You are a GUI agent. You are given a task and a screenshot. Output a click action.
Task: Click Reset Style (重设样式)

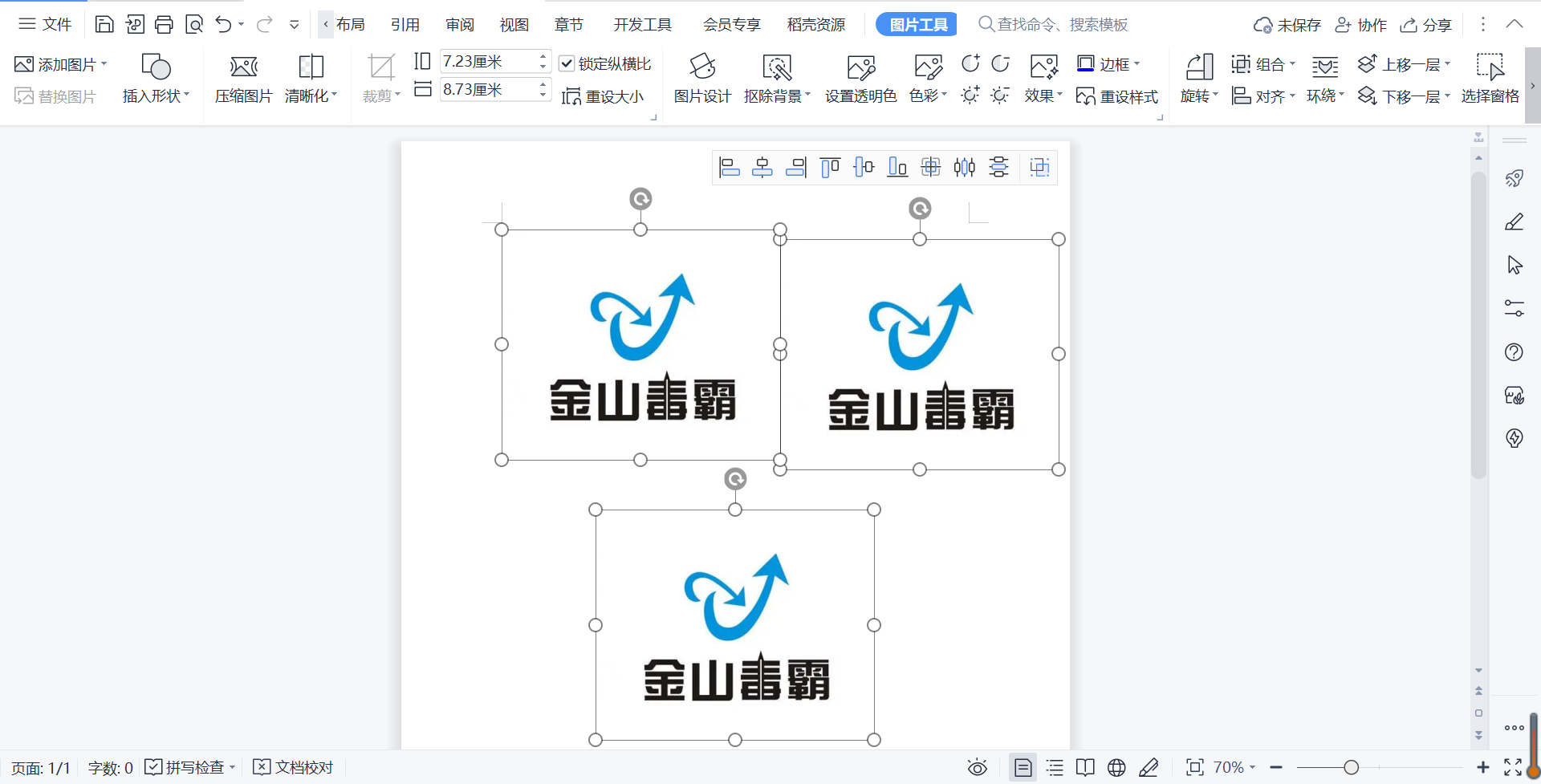tap(1117, 96)
